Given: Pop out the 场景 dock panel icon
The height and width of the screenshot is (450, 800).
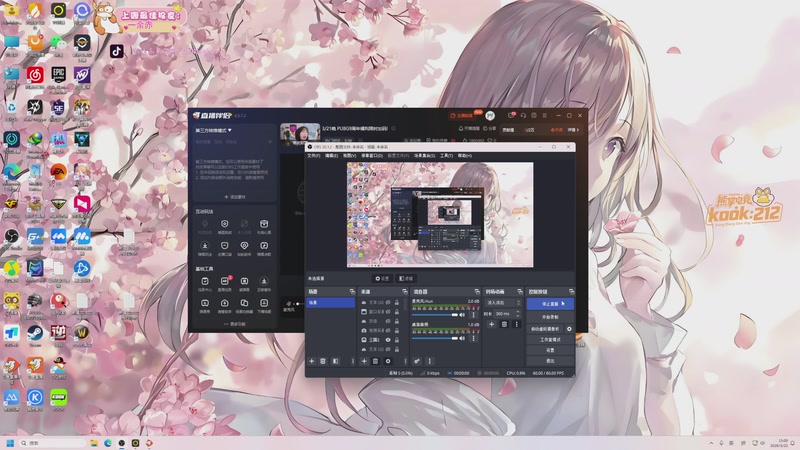Looking at the screenshot, I should click(x=352, y=291).
